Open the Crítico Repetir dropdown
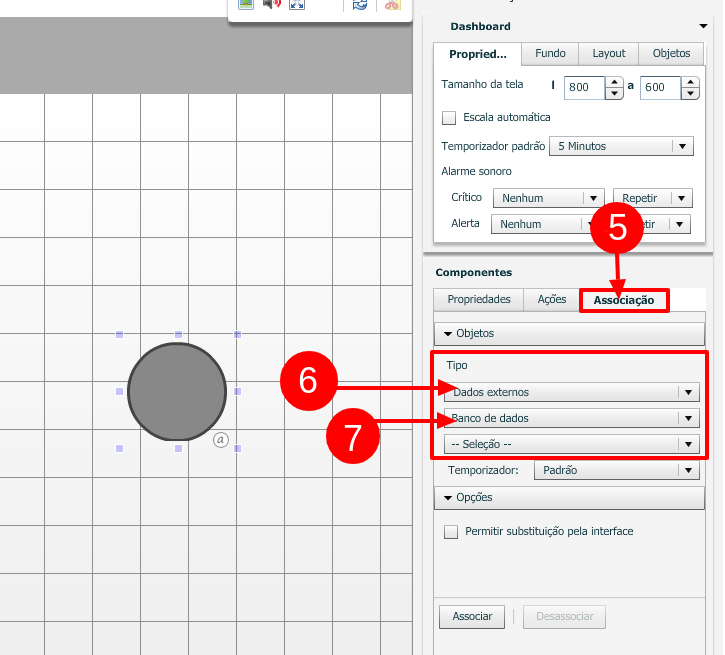Screen dimensions: 725x655 click(x=652, y=198)
